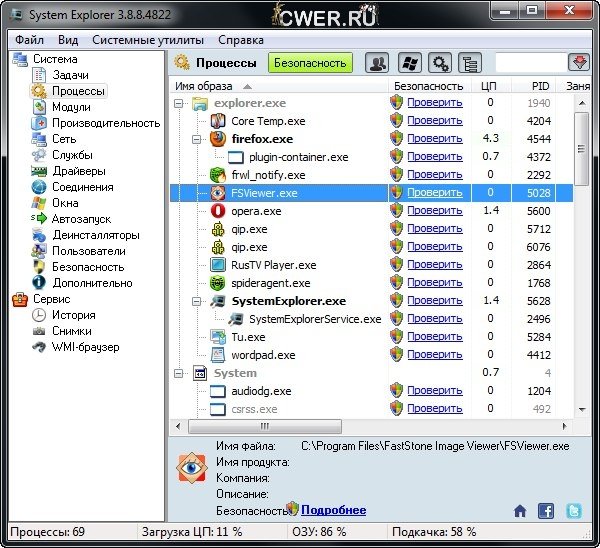Open Службы sidebar icon
This screenshot has height=548, width=600.
click(x=39, y=155)
